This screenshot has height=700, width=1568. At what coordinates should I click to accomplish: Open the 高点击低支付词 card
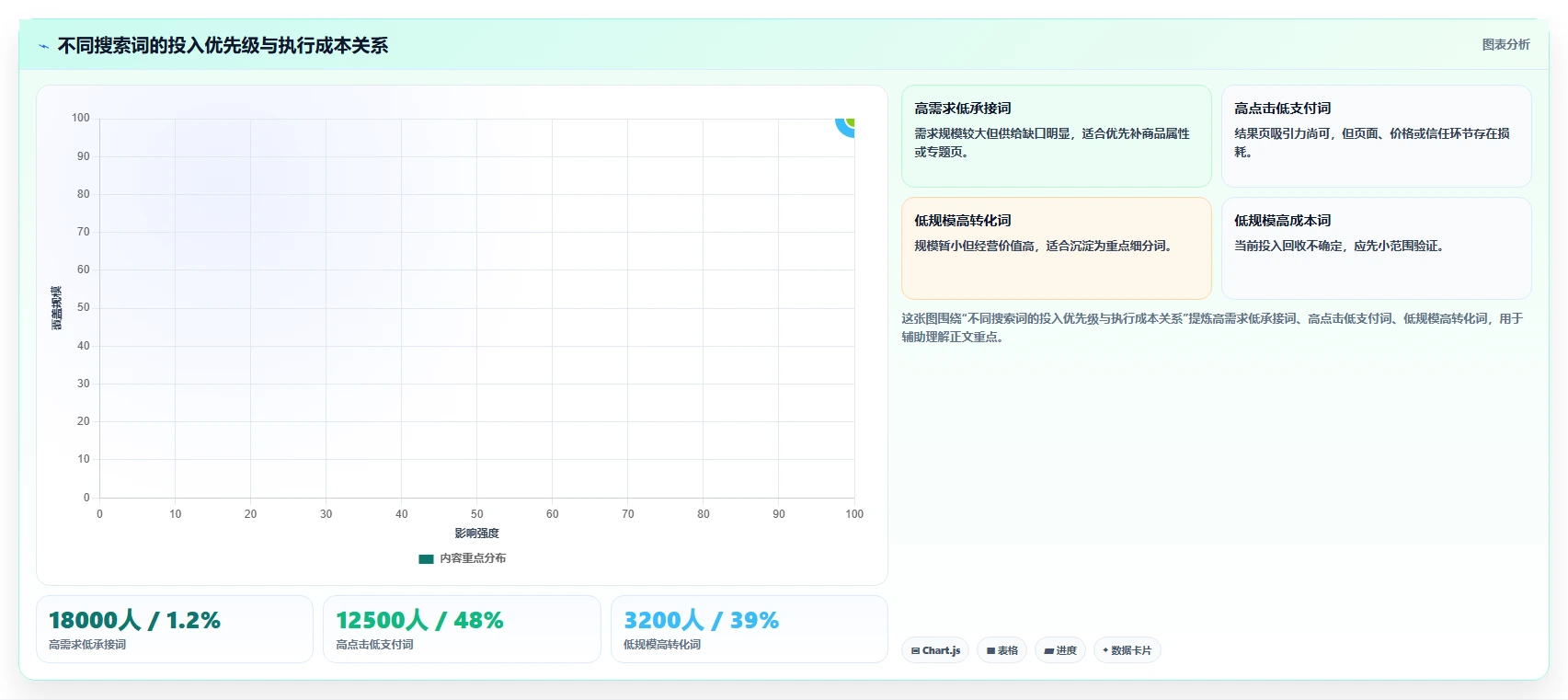1376,136
